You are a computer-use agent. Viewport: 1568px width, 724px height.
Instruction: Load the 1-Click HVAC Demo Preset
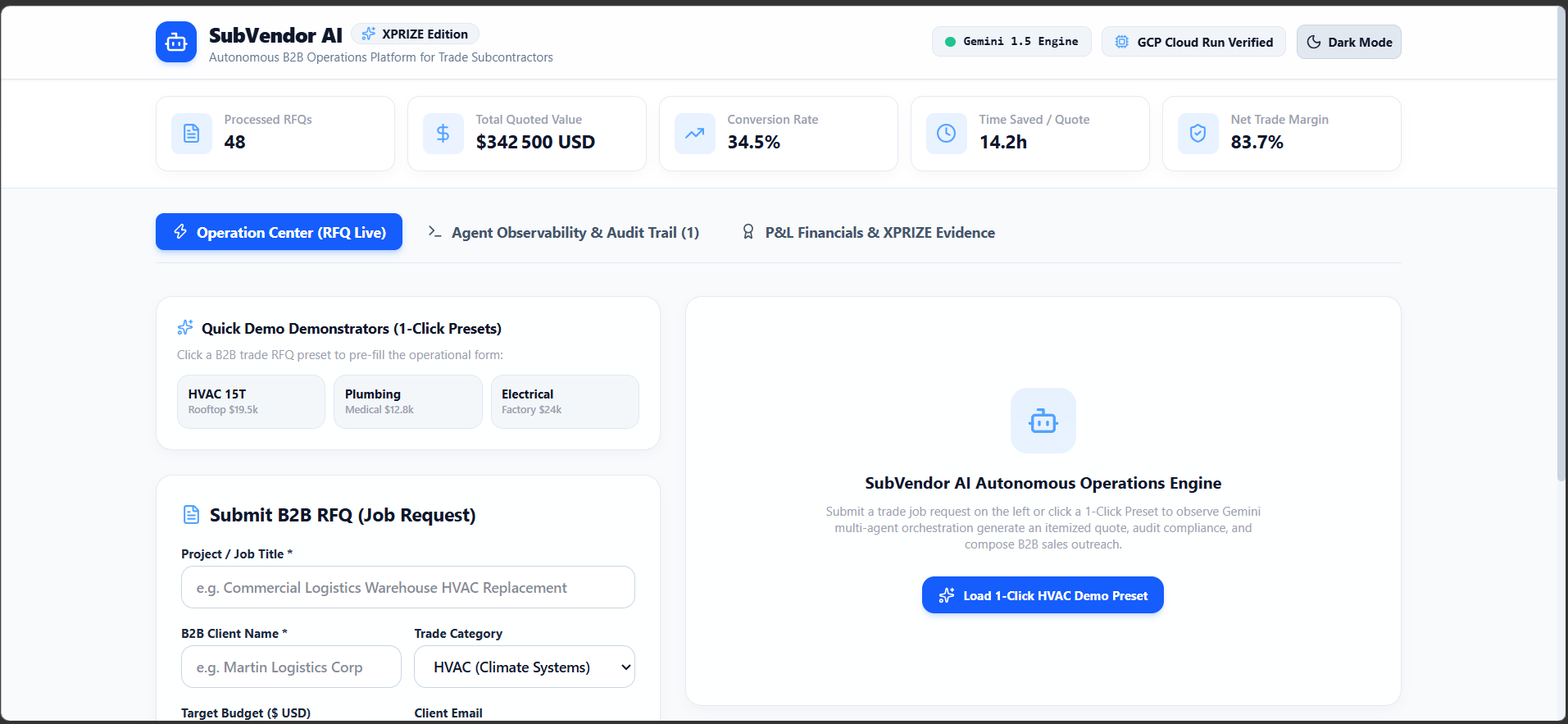point(1043,595)
